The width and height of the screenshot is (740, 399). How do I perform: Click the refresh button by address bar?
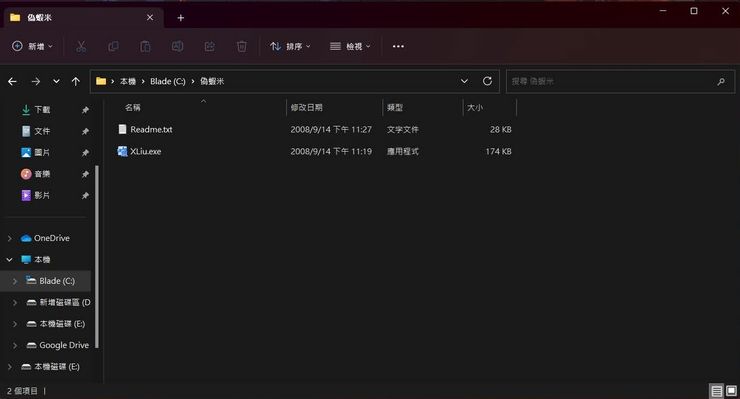coord(487,81)
